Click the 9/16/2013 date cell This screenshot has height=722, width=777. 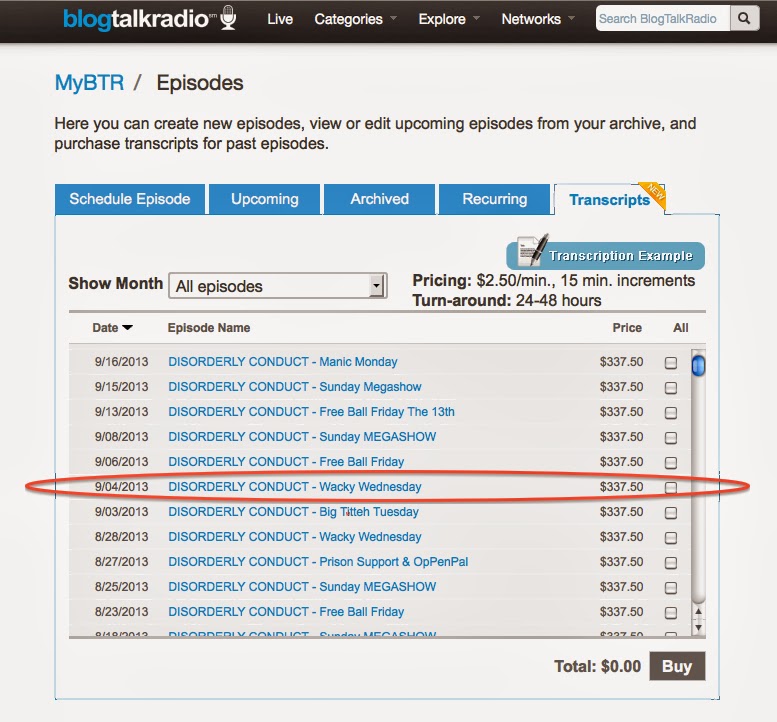(x=121, y=362)
